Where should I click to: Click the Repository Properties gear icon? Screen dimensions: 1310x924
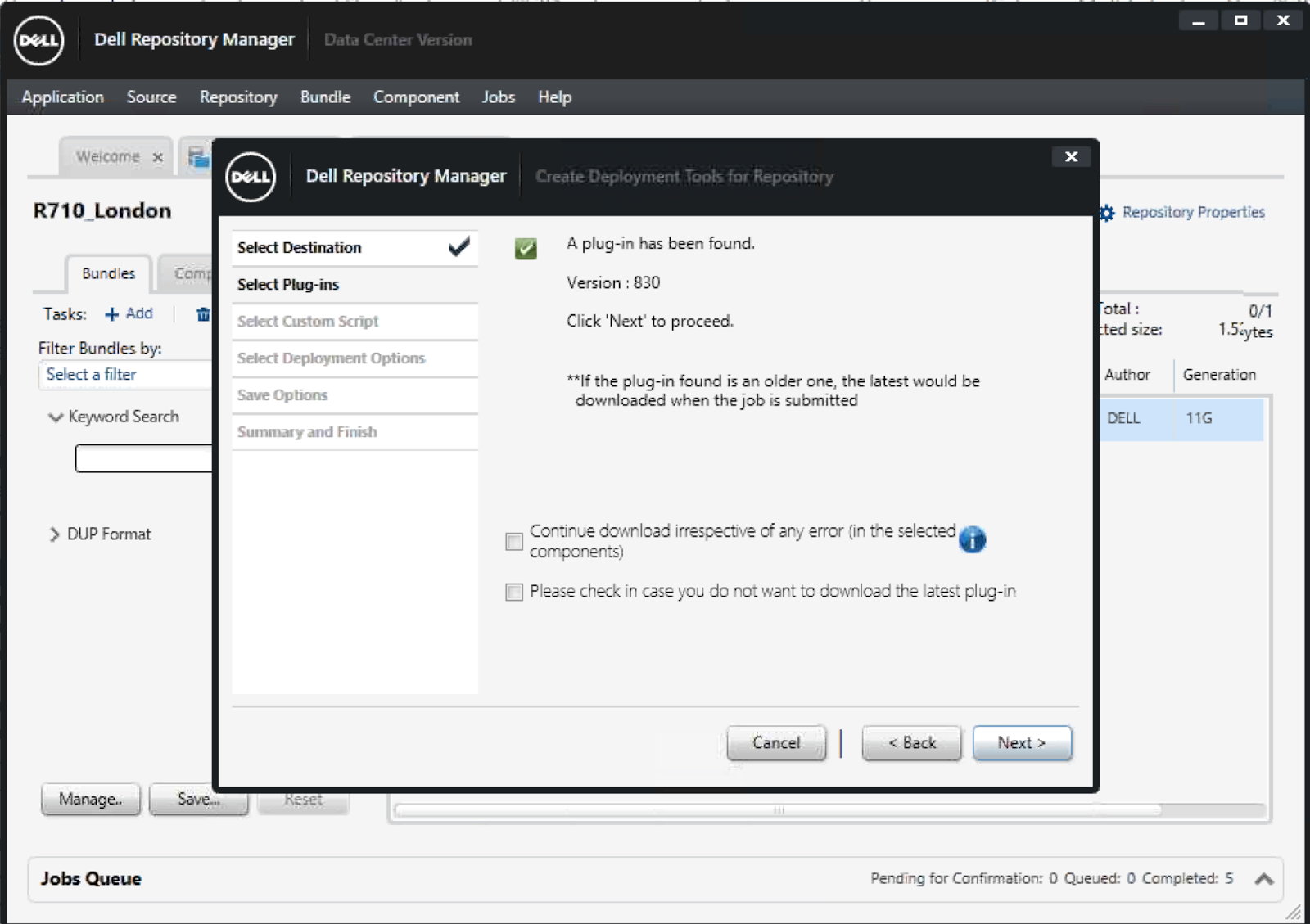pyautogui.click(x=1106, y=212)
